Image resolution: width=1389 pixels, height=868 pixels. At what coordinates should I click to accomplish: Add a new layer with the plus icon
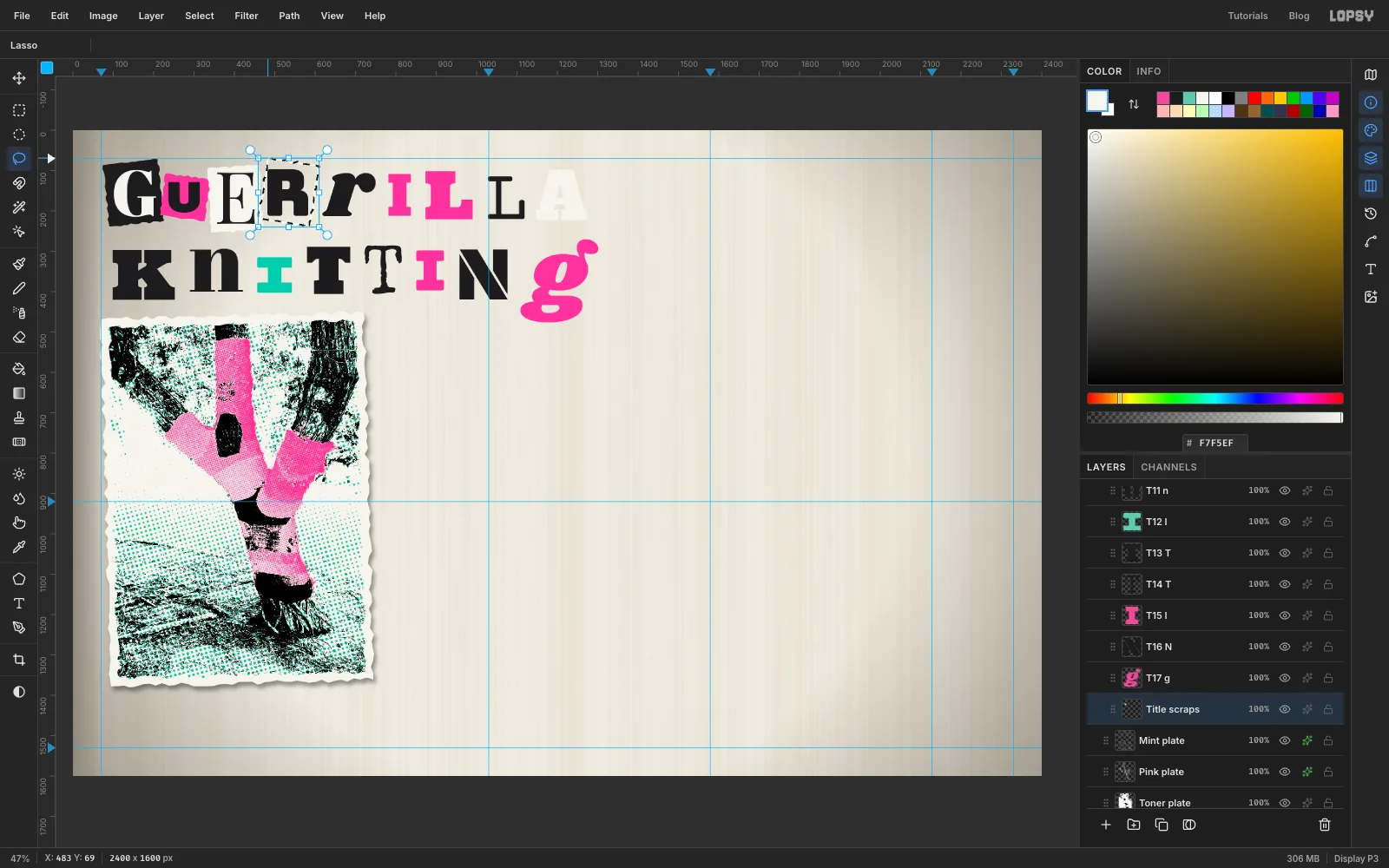1106,825
